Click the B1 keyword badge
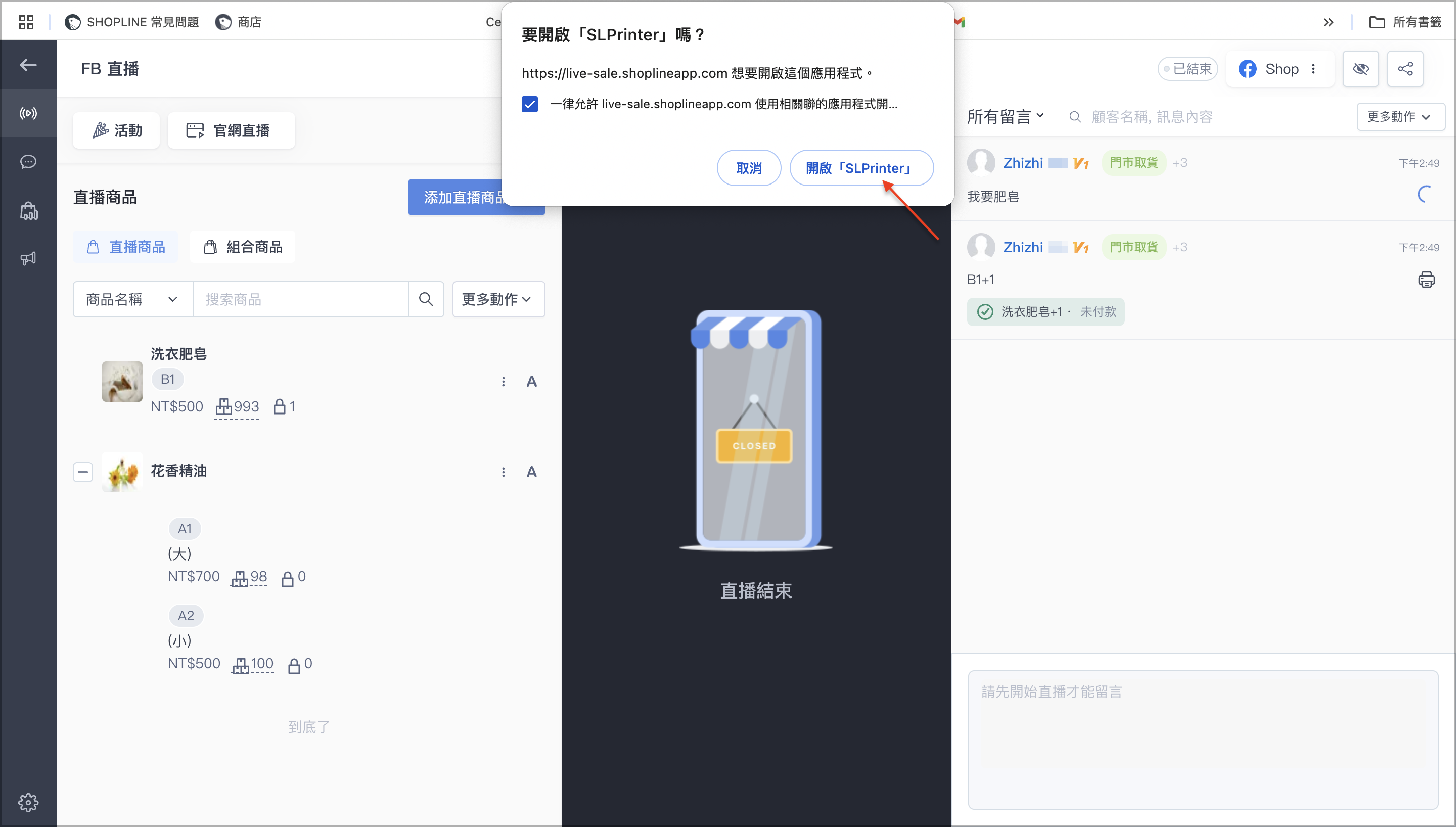Viewport: 1456px width, 827px height. pyautogui.click(x=167, y=380)
